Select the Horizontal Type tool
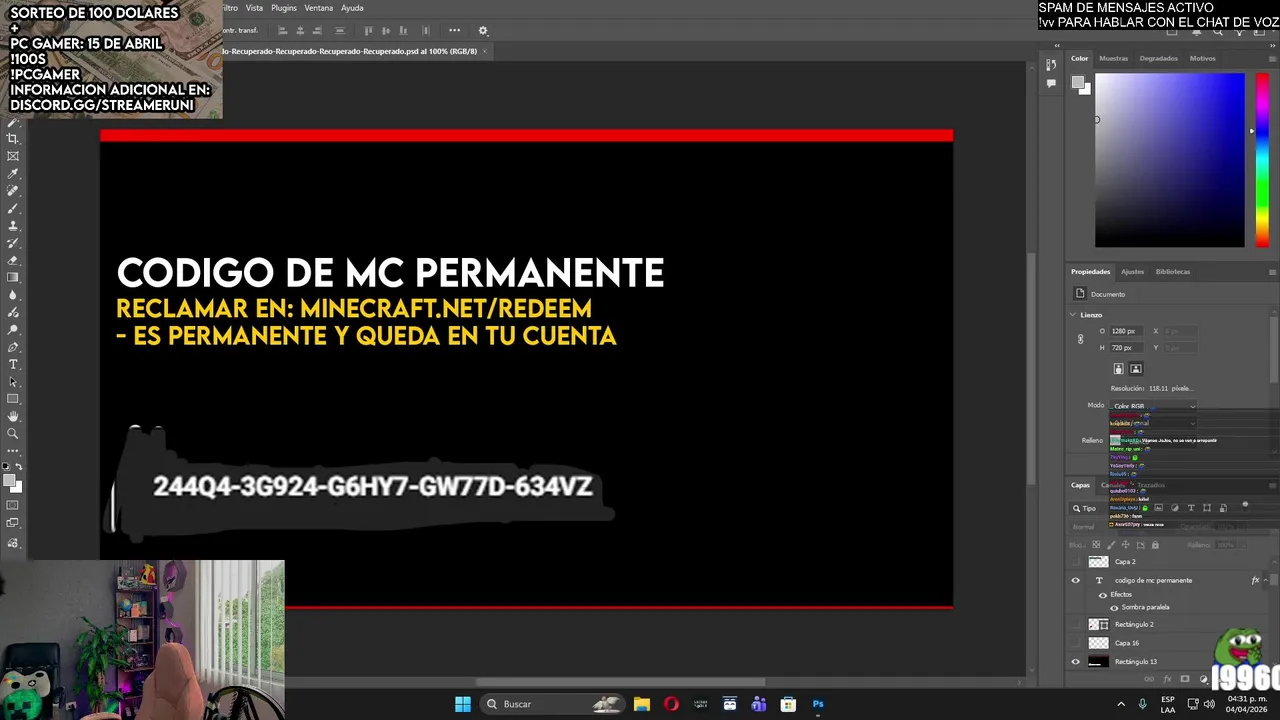 pos(13,364)
